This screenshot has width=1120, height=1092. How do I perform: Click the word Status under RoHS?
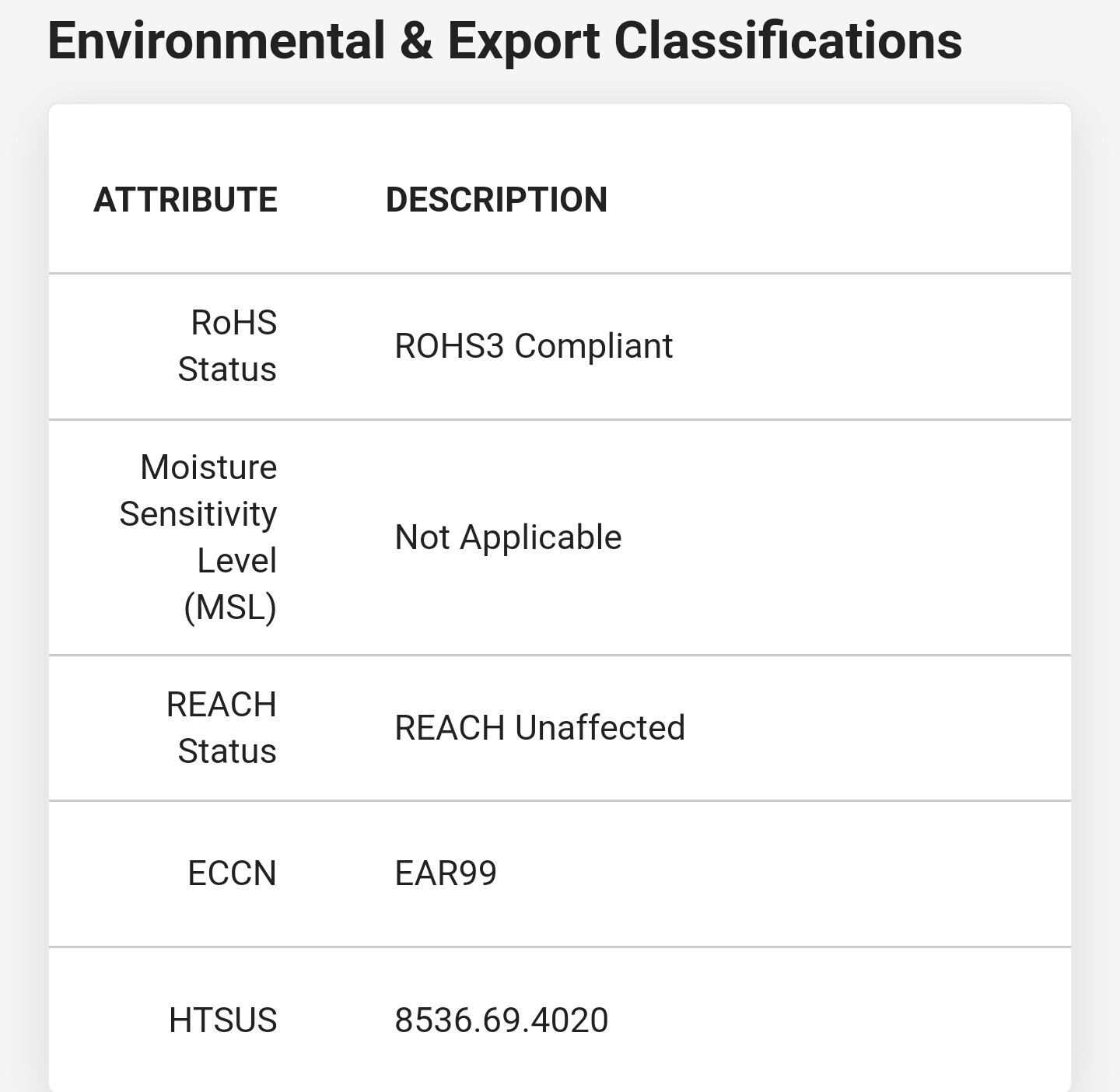coord(227,369)
